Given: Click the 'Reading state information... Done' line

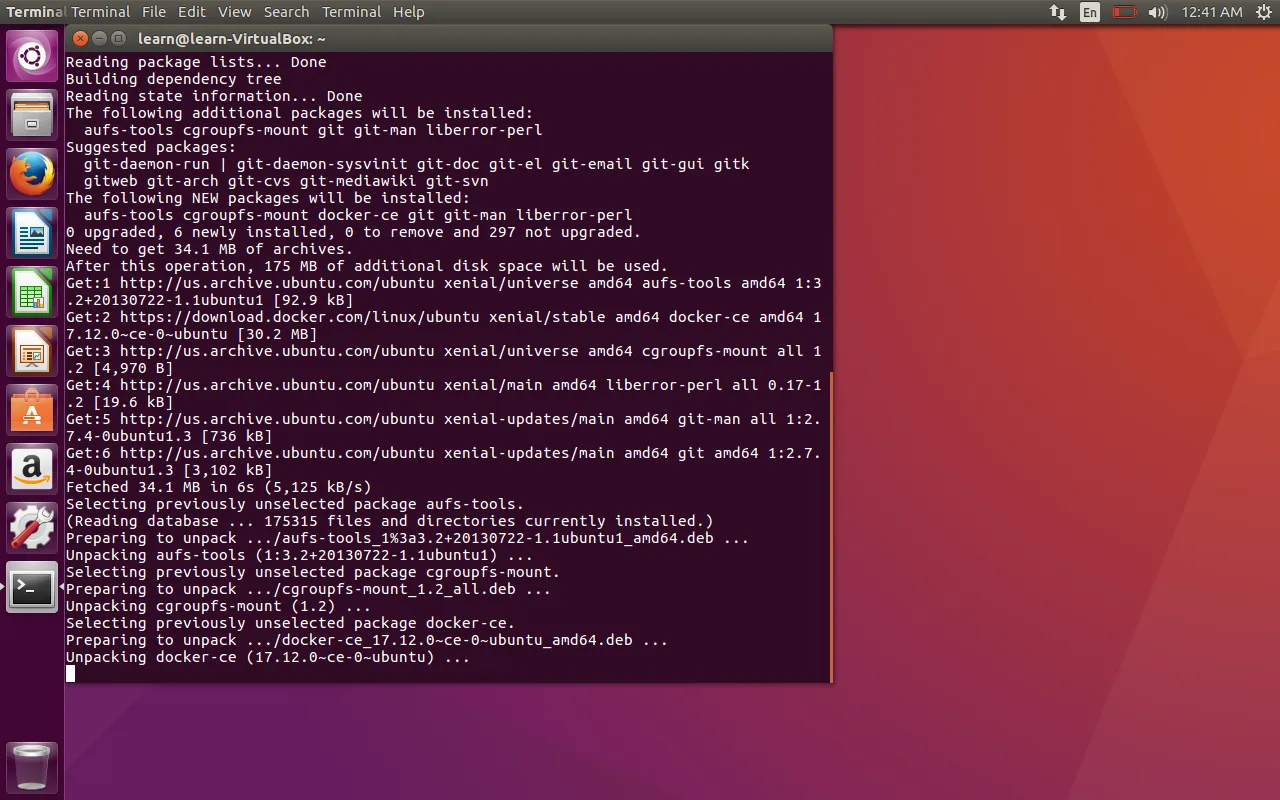Looking at the screenshot, I should [x=214, y=96].
